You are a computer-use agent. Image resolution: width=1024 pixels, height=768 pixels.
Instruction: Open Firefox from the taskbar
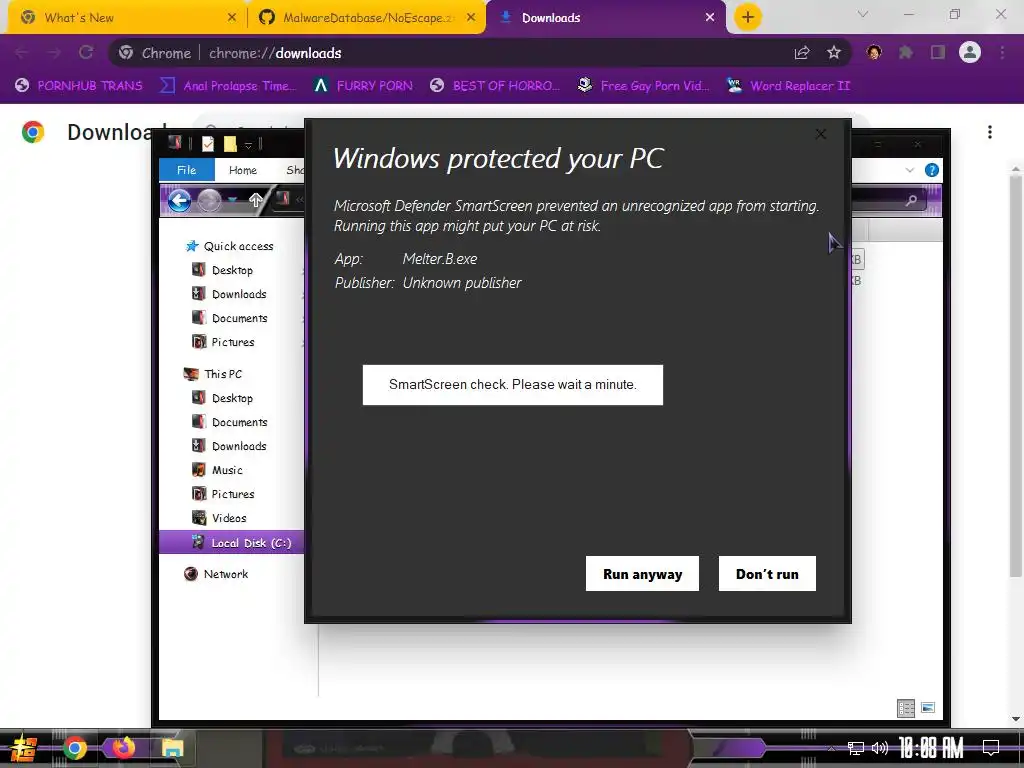(x=123, y=747)
